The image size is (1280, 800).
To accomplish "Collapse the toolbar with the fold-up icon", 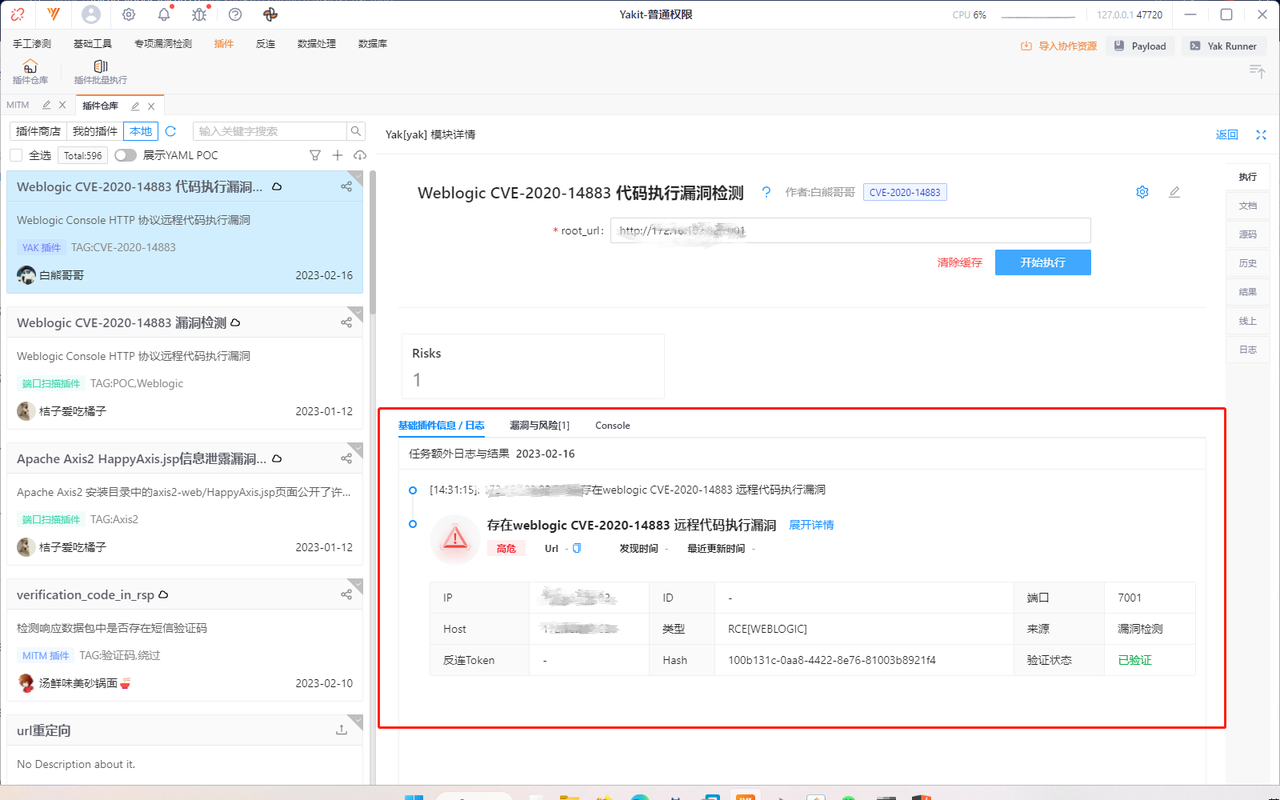I will tap(1257, 70).
